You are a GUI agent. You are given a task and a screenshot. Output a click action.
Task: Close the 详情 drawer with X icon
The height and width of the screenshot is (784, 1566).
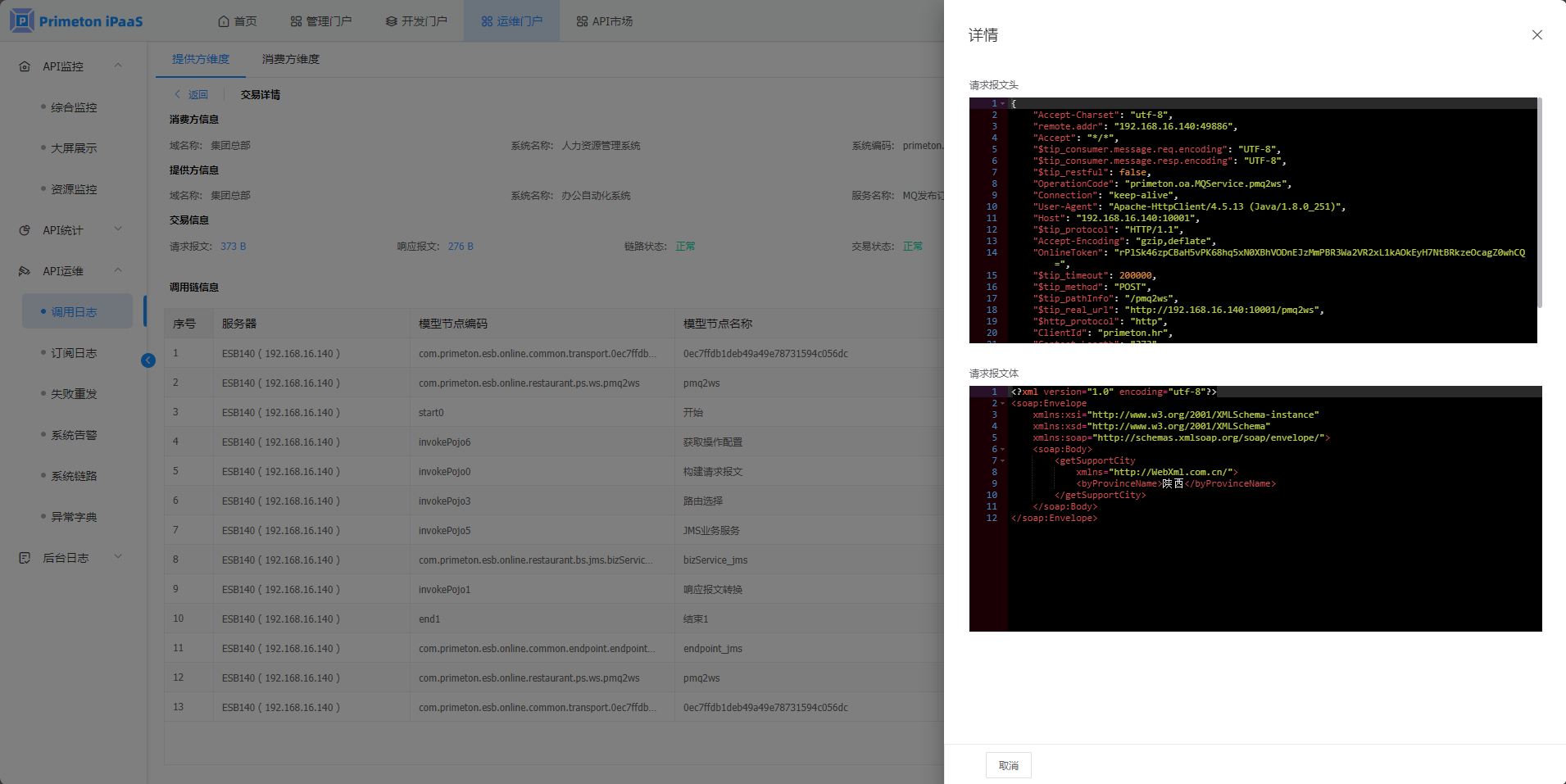click(1536, 35)
